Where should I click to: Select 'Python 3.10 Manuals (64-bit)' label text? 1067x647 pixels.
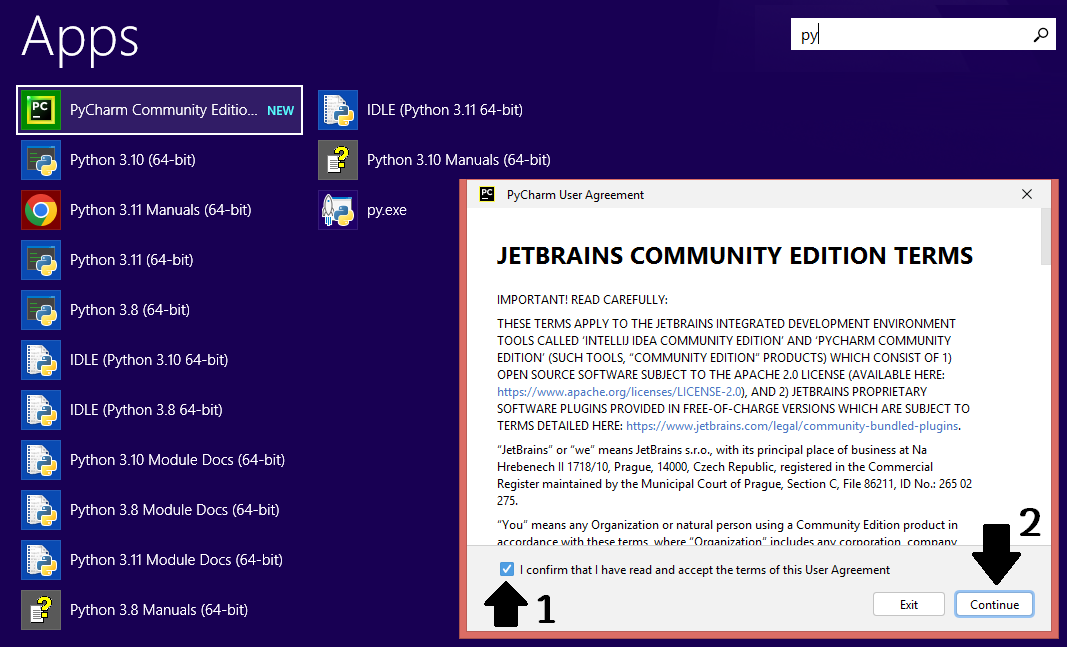click(x=459, y=160)
